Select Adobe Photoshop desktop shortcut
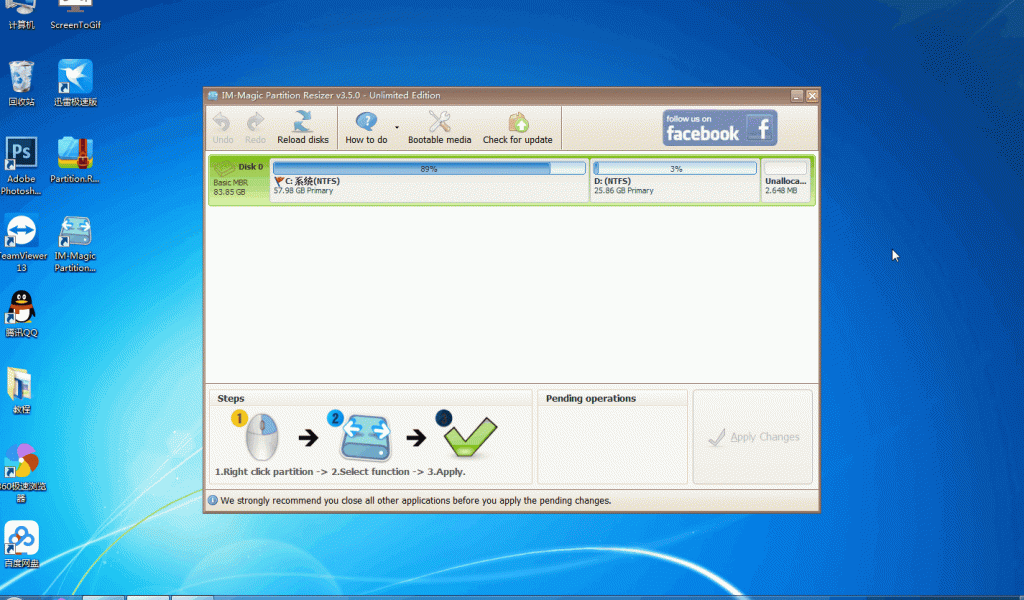1024x600 pixels. pos(21,166)
